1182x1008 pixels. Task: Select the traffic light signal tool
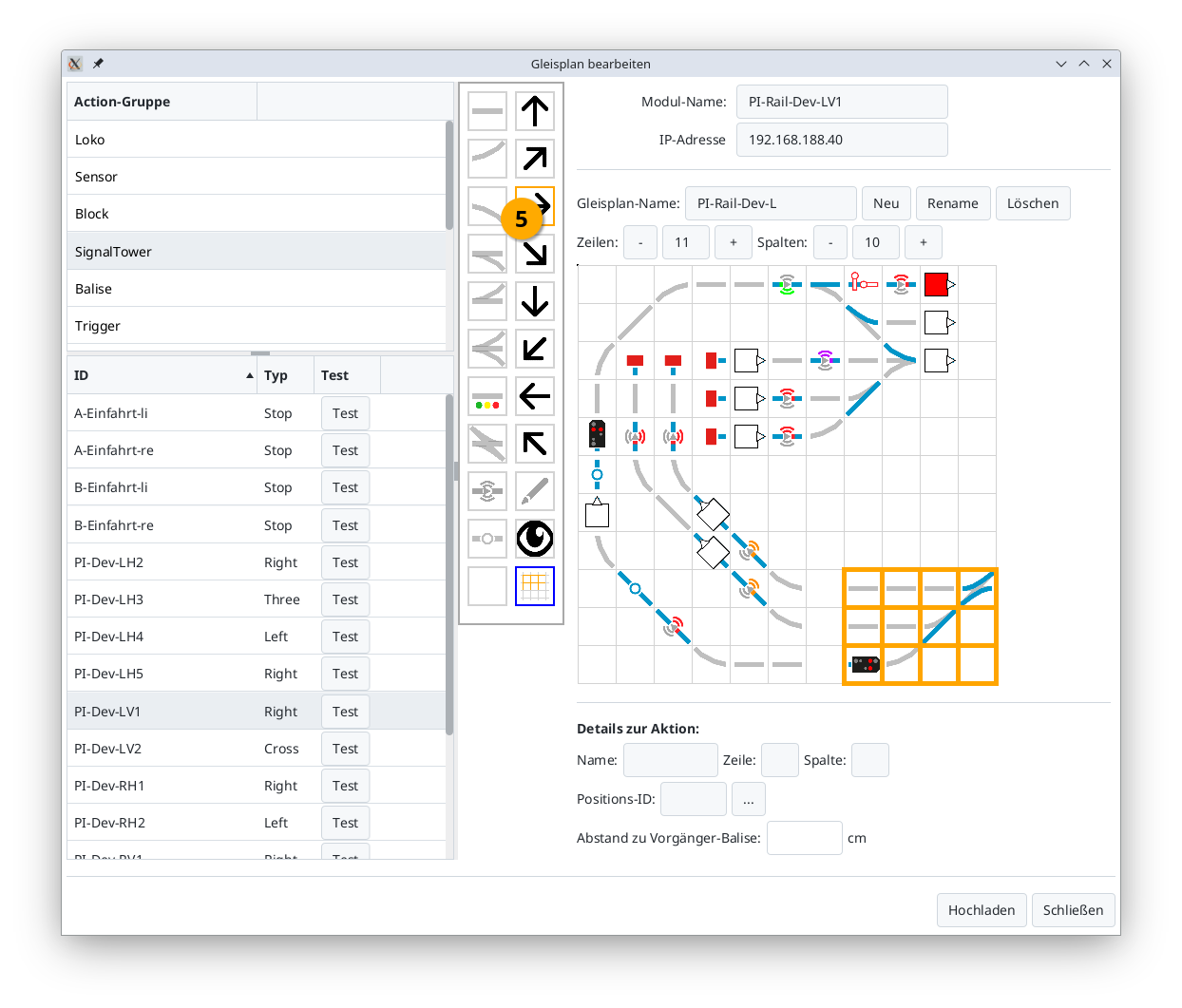pos(487,396)
